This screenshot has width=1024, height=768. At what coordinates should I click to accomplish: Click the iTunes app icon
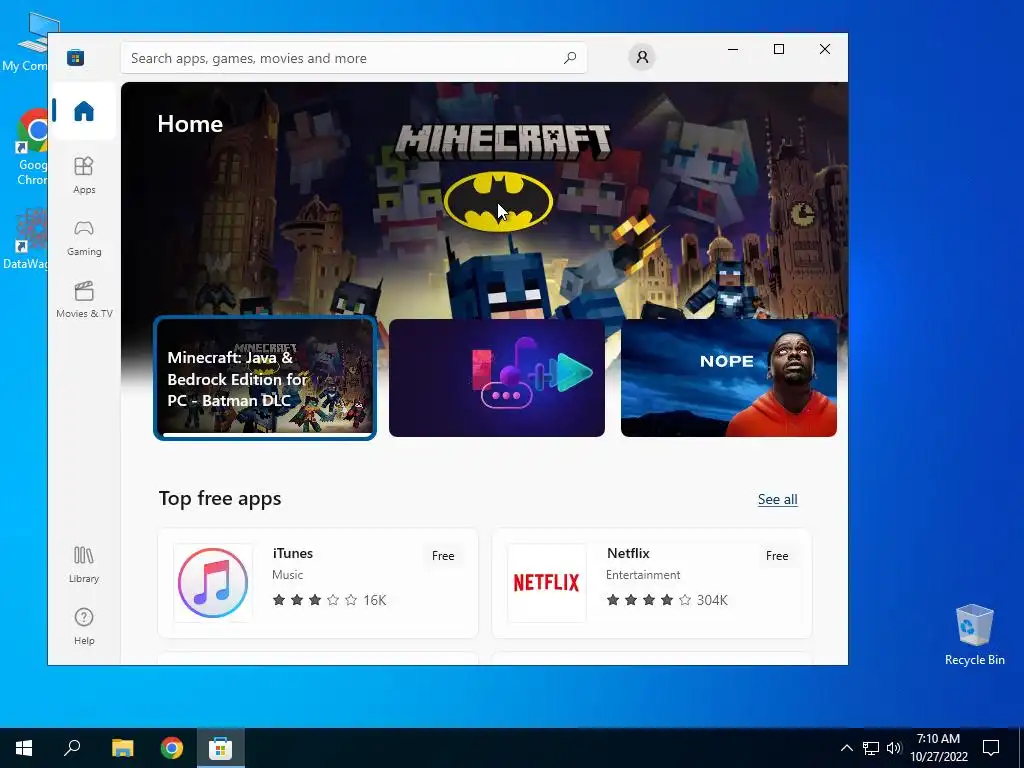pyautogui.click(x=213, y=583)
